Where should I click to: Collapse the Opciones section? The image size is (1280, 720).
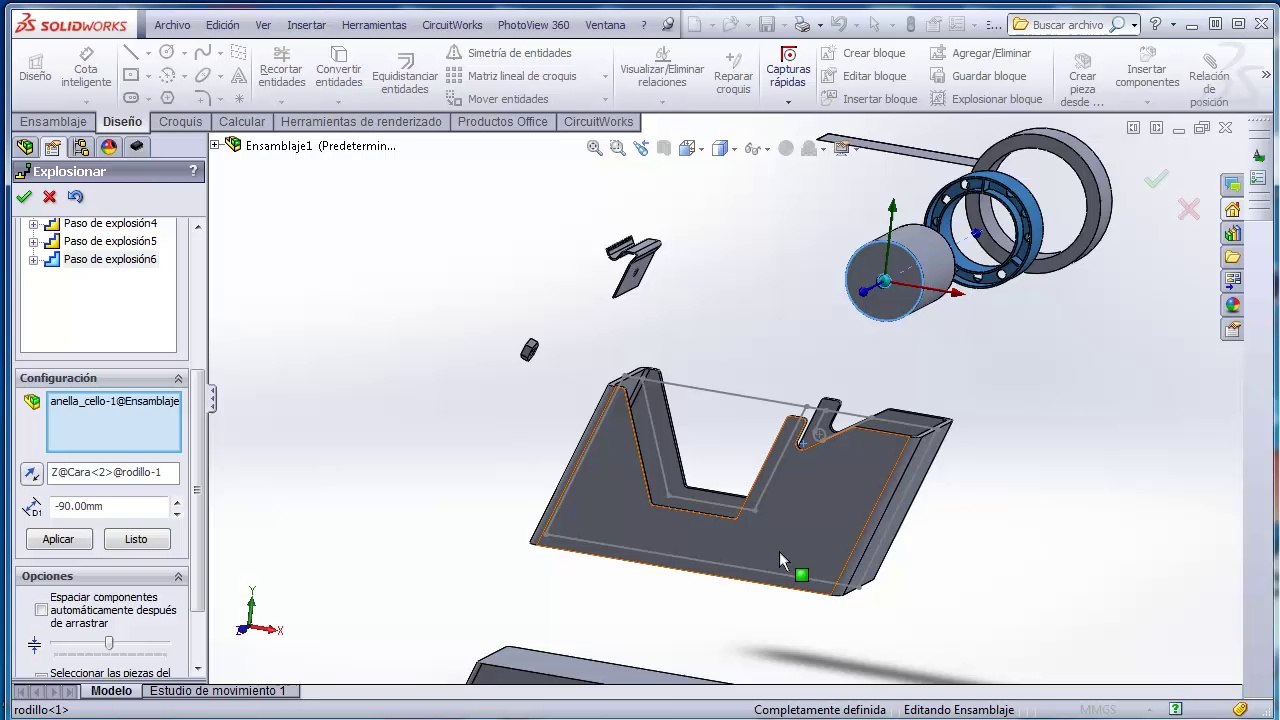point(179,576)
